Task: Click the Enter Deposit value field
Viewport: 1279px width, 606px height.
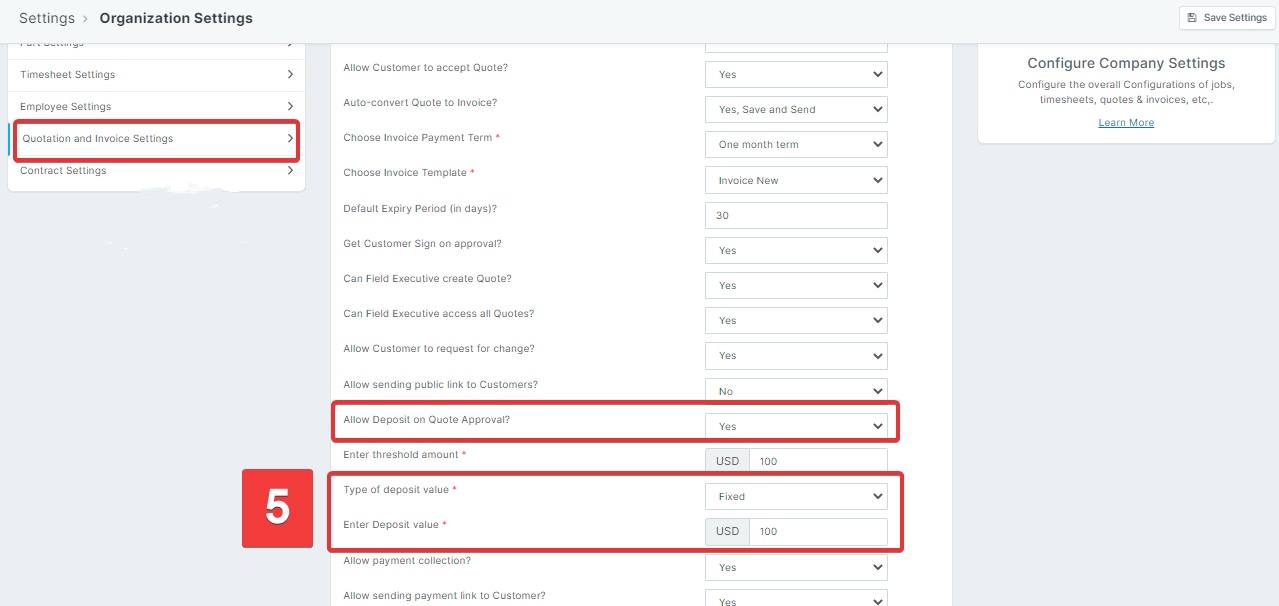Action: pos(817,532)
